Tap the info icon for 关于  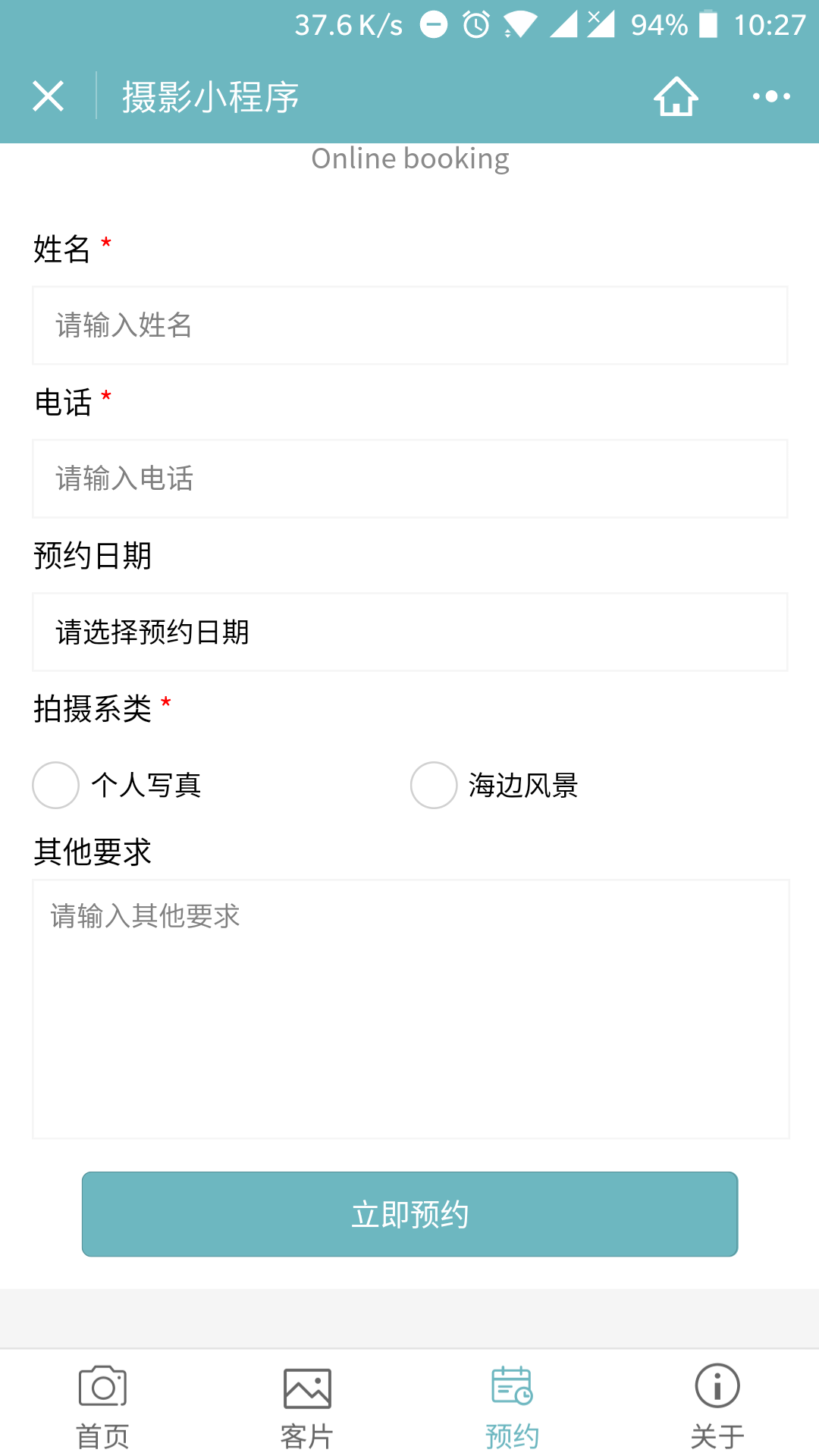717,1386
